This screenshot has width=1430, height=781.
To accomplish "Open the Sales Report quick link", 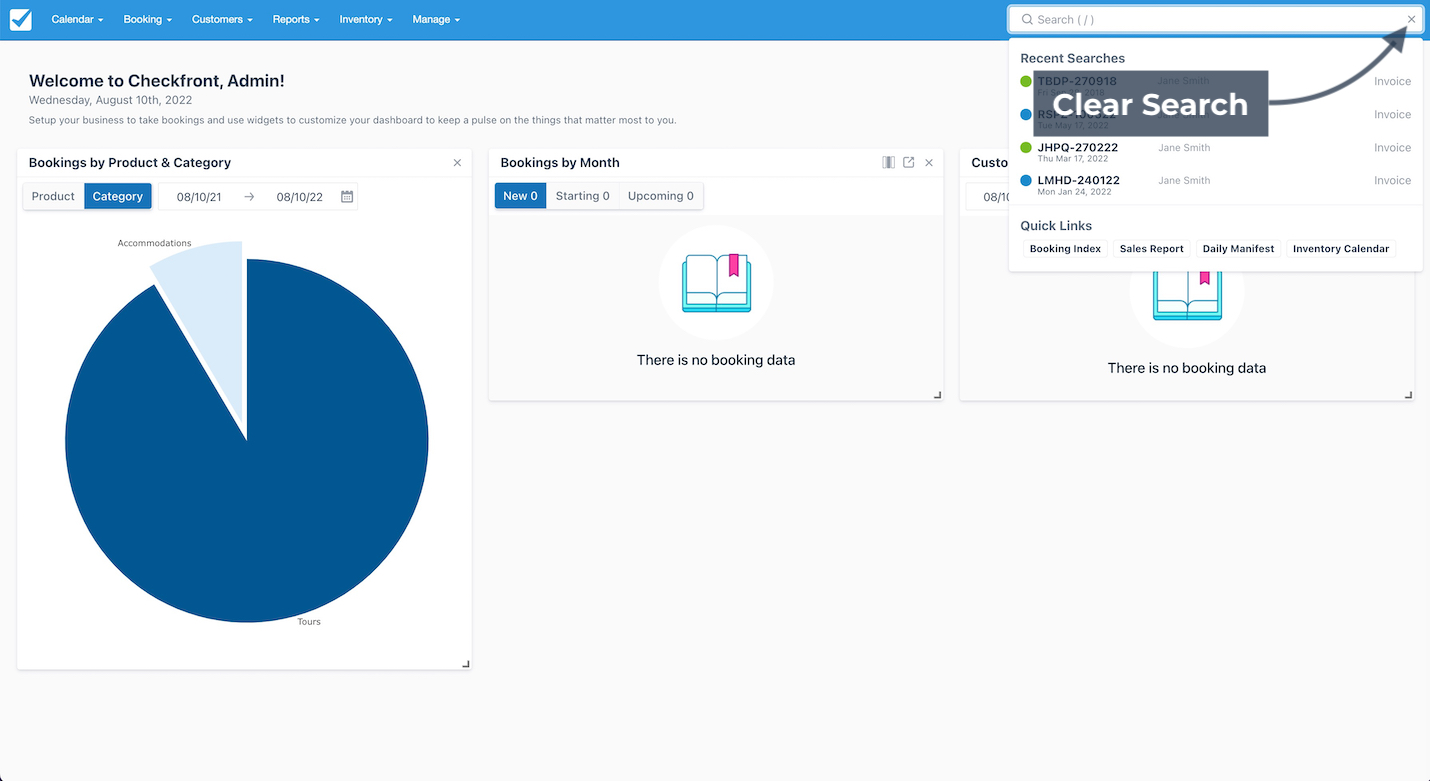I will pyautogui.click(x=1151, y=249).
